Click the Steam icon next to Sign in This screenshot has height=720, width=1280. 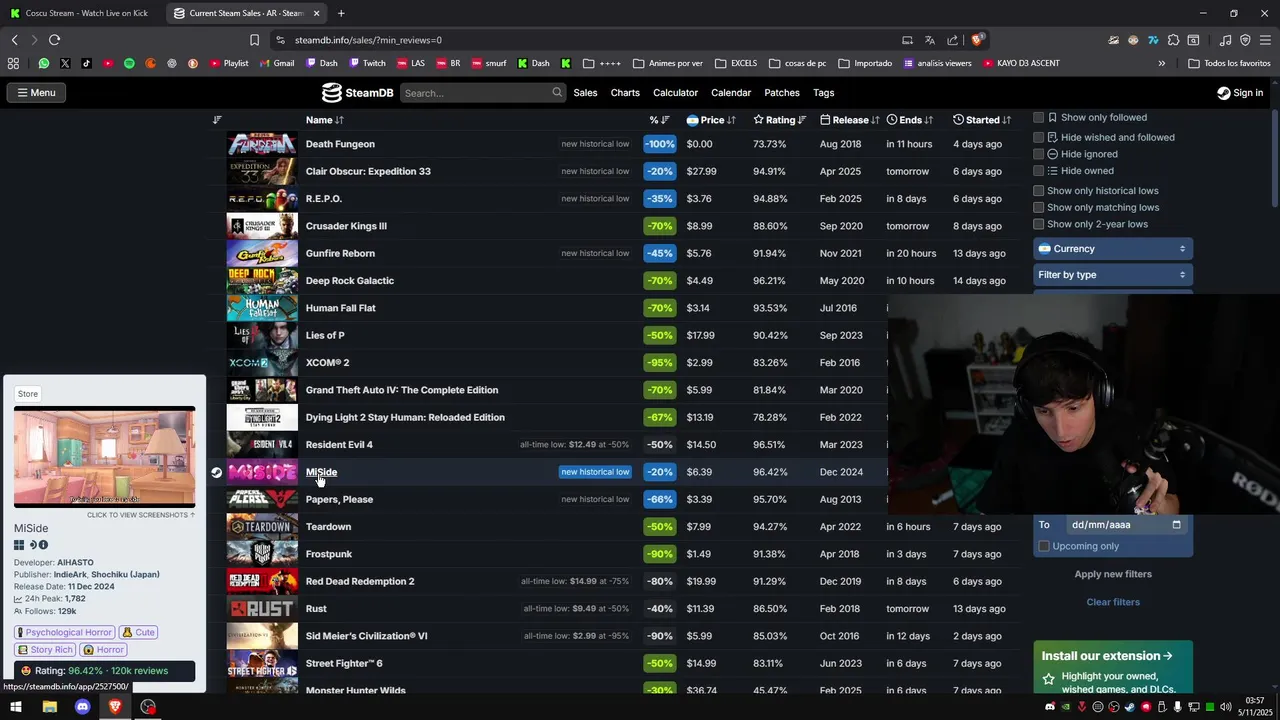[x=1223, y=93]
